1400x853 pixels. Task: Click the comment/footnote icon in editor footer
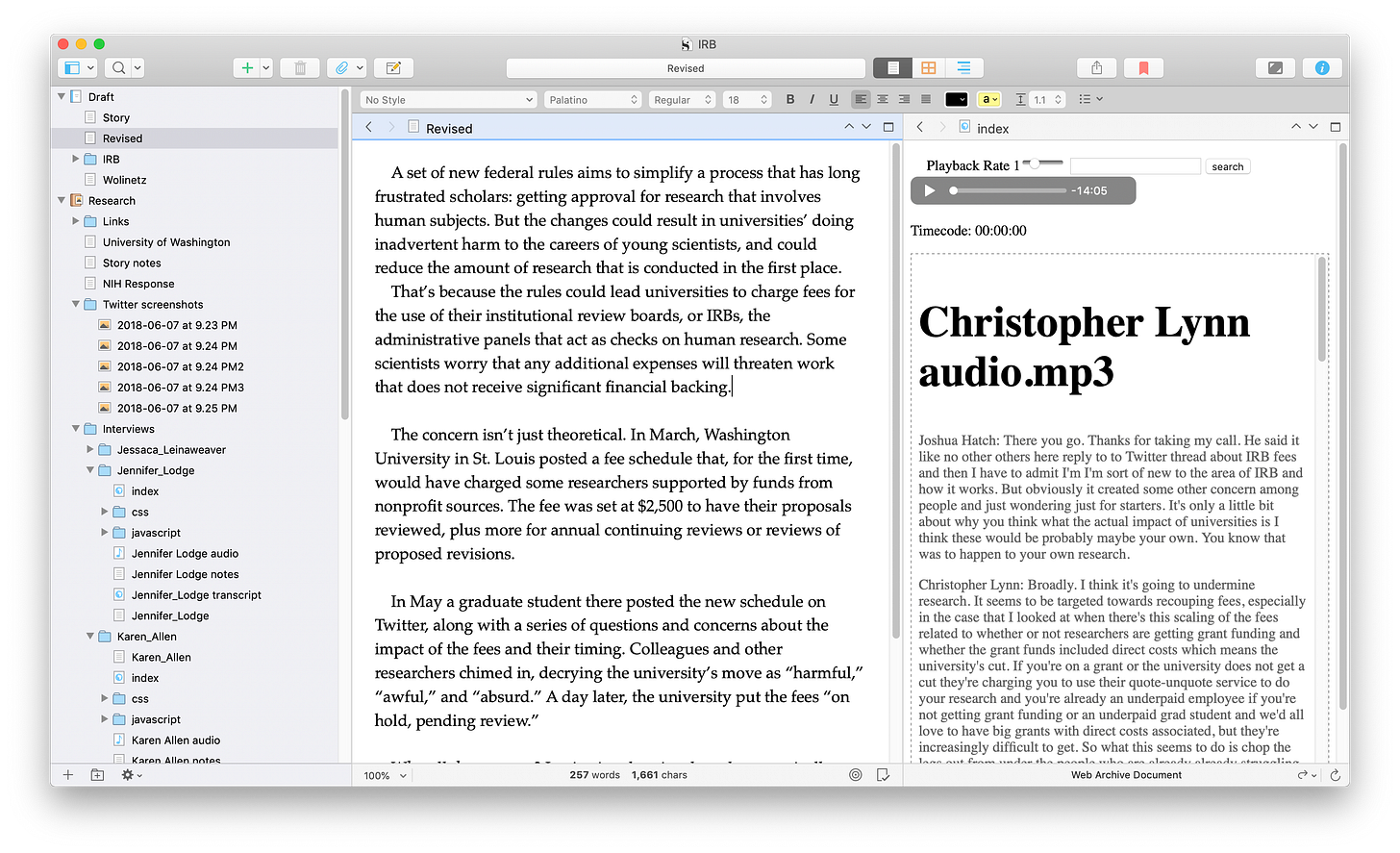tap(883, 775)
